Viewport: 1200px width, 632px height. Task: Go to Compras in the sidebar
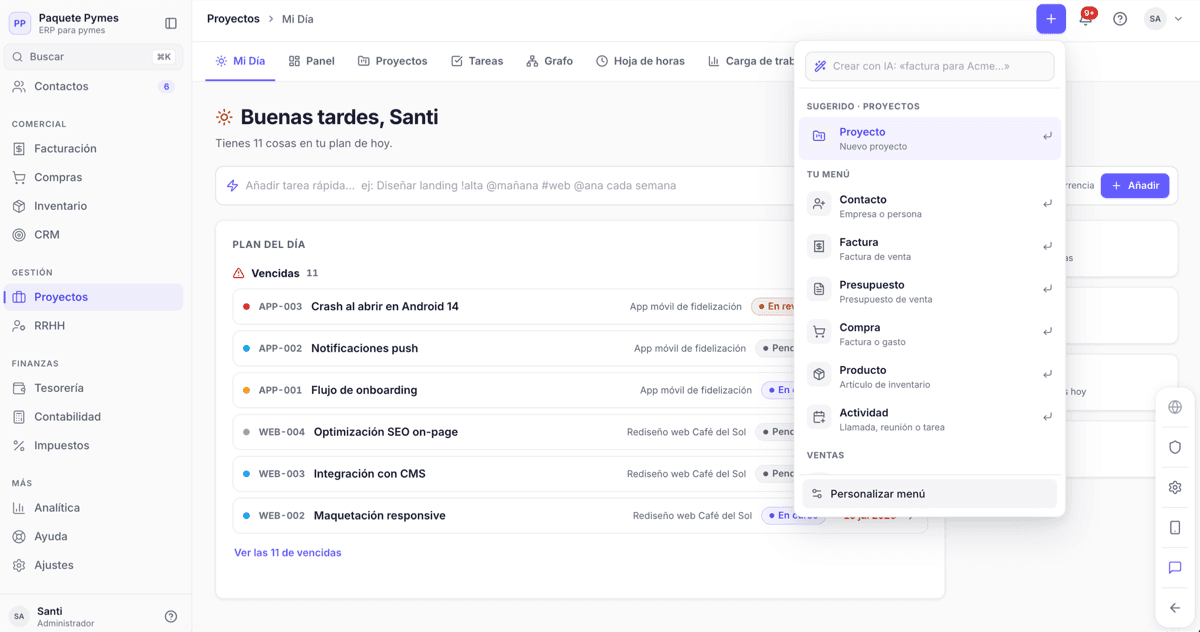click(95, 178)
